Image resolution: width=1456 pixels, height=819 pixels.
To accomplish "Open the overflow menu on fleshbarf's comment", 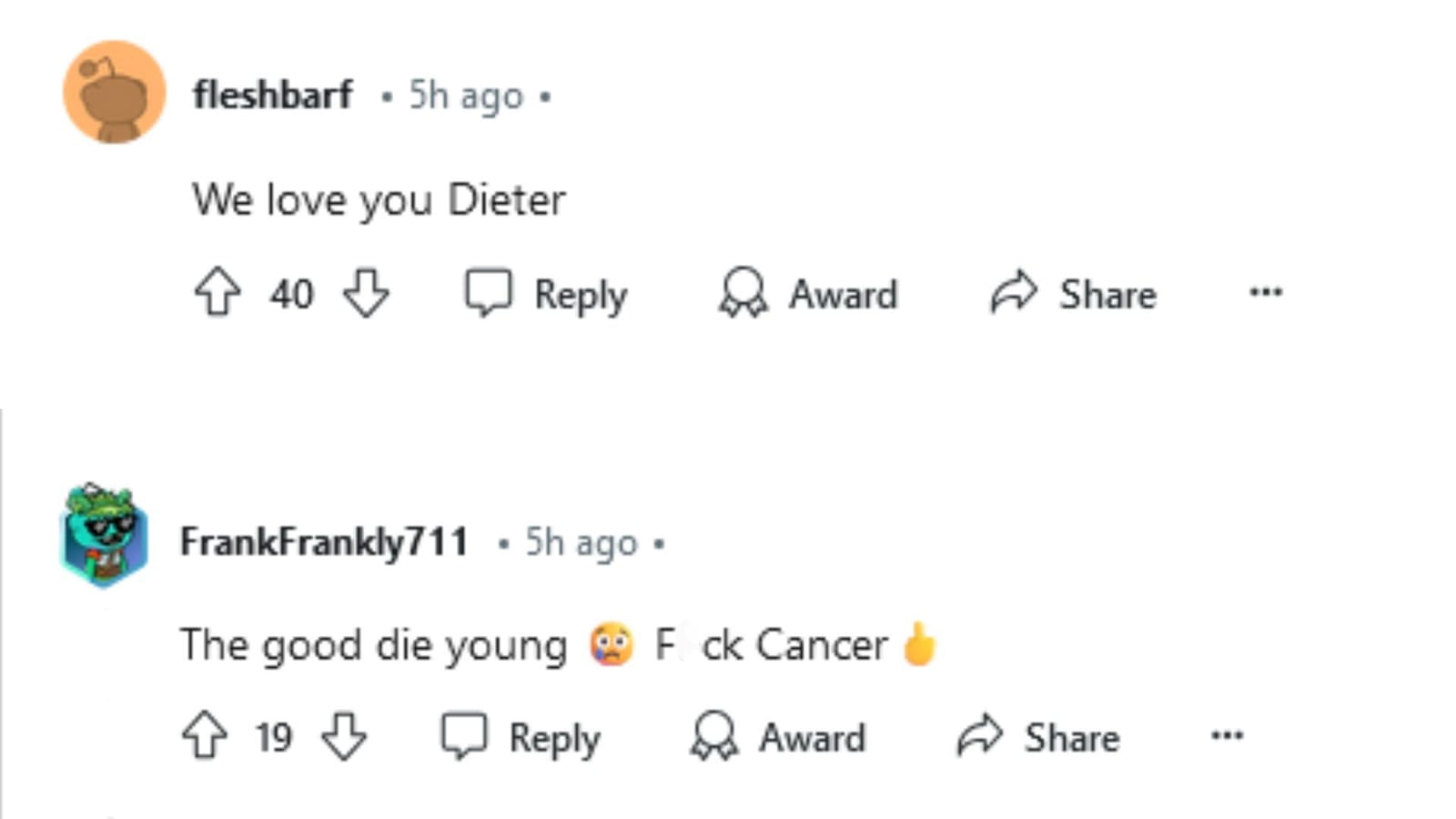I will tap(1267, 293).
